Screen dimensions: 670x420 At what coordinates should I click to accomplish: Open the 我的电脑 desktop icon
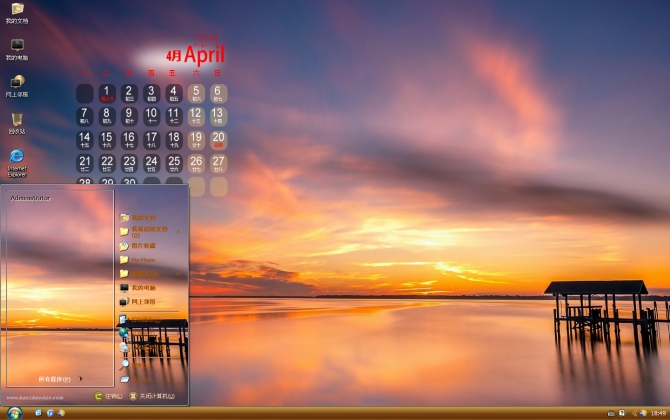pyautogui.click(x=17, y=48)
